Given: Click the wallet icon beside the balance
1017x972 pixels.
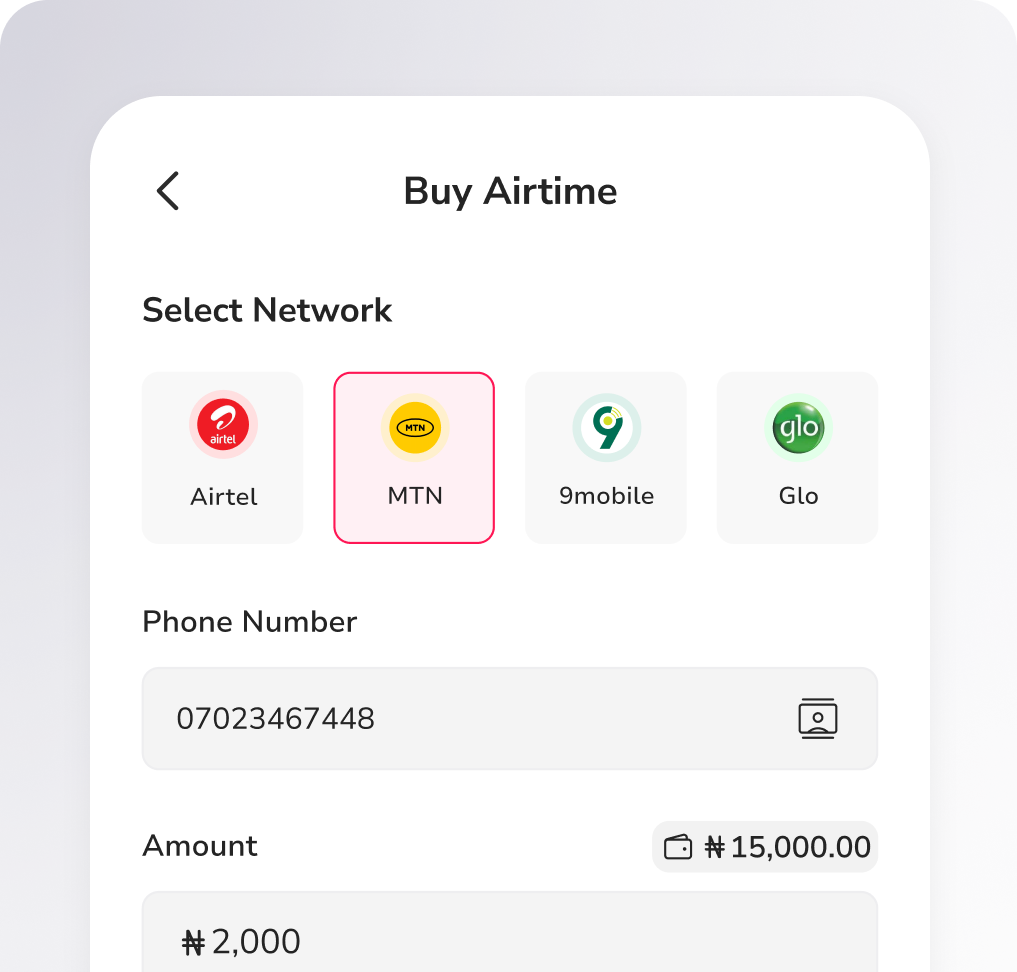Looking at the screenshot, I should point(679,848).
